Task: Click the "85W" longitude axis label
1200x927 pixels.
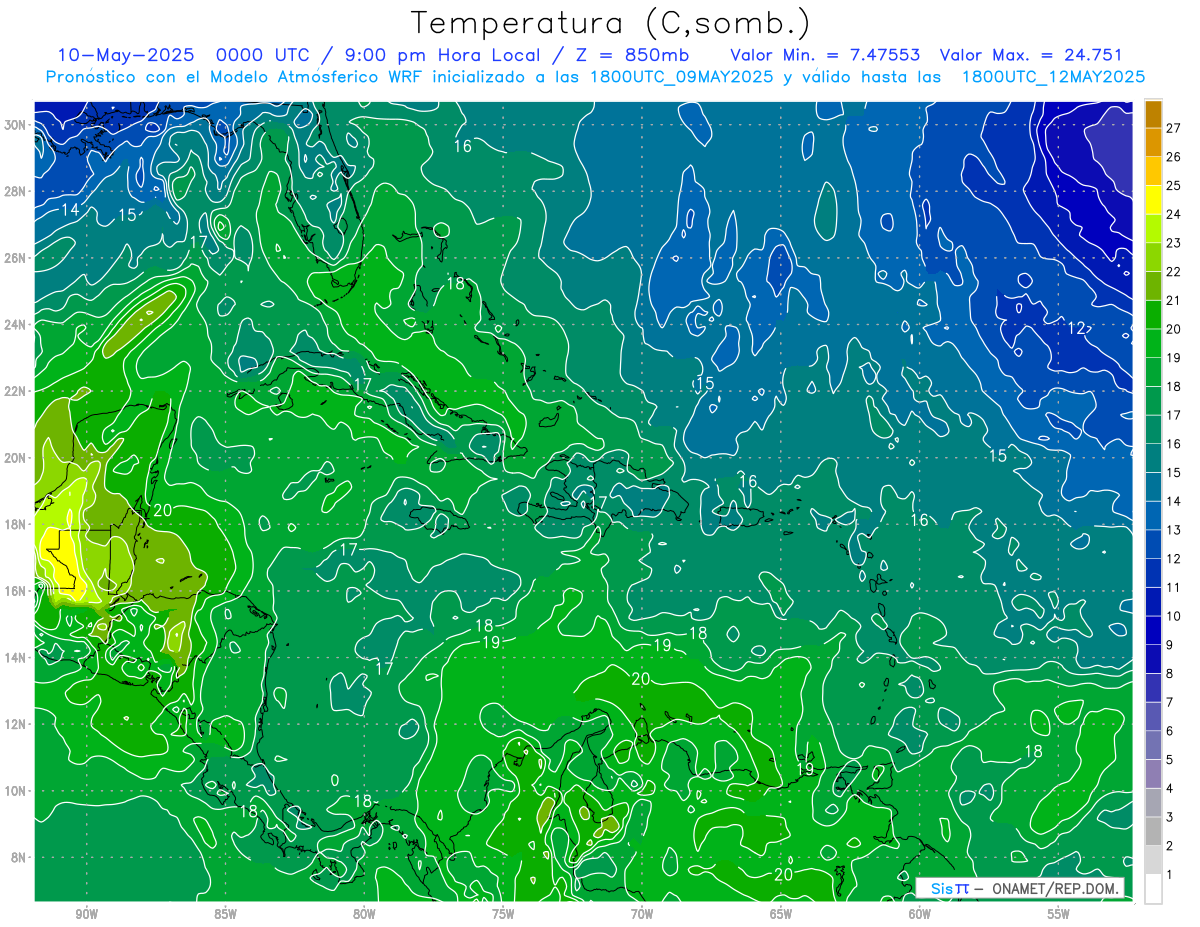Action: (225, 914)
